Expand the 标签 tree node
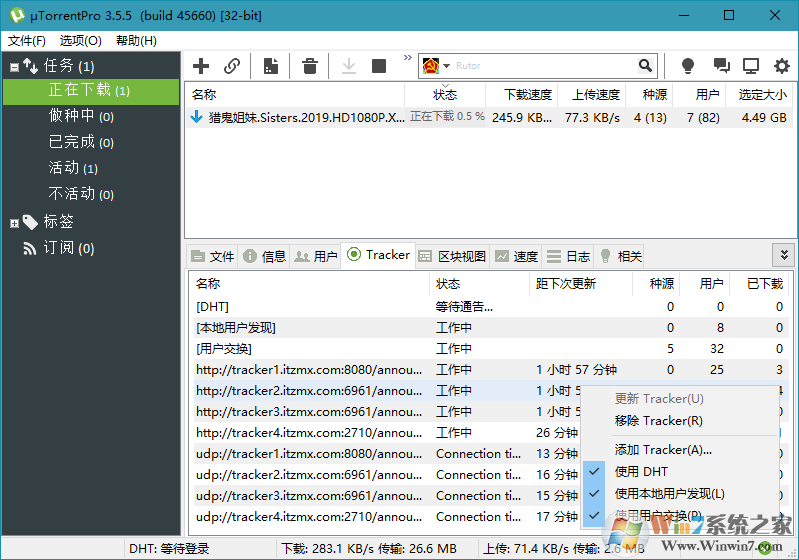 [14, 223]
